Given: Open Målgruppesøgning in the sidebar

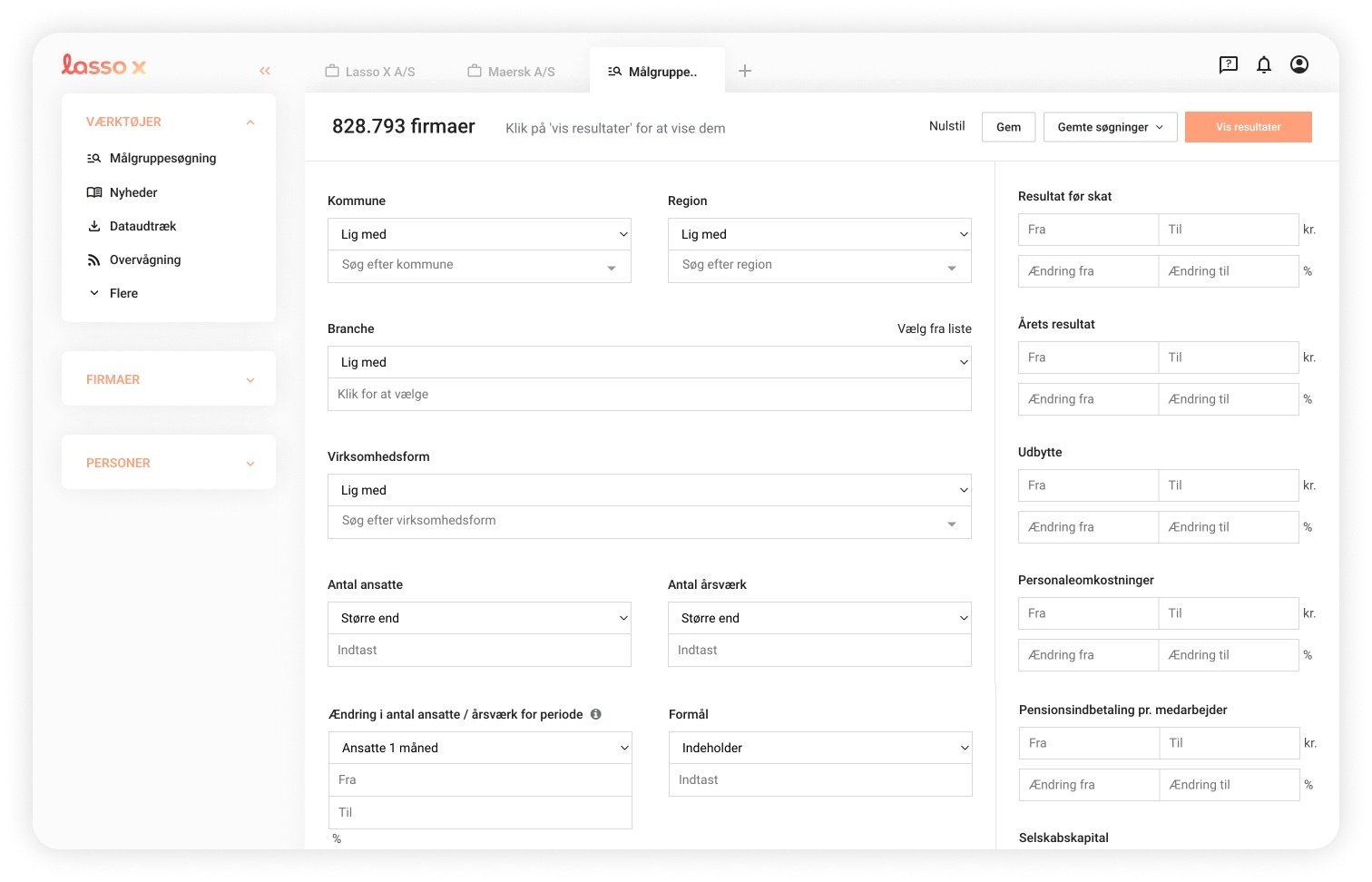Looking at the screenshot, I should [x=152, y=158].
